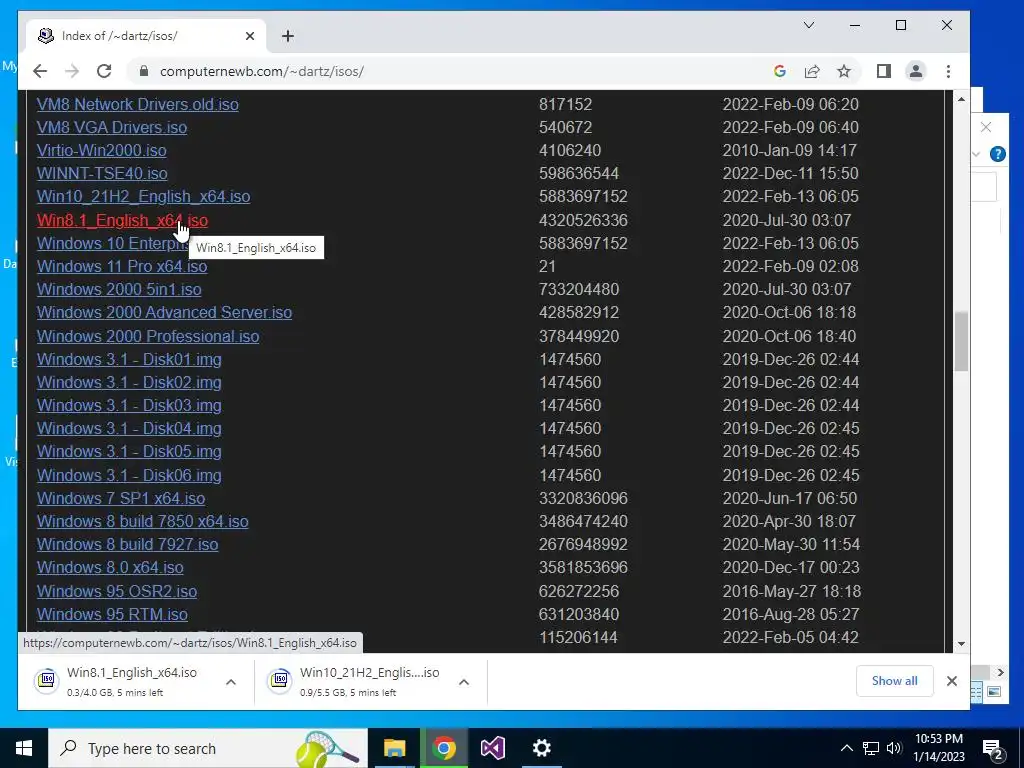This screenshot has height=768, width=1024.
Task: Open Visual Studio from the taskbar
Action: (x=492, y=748)
